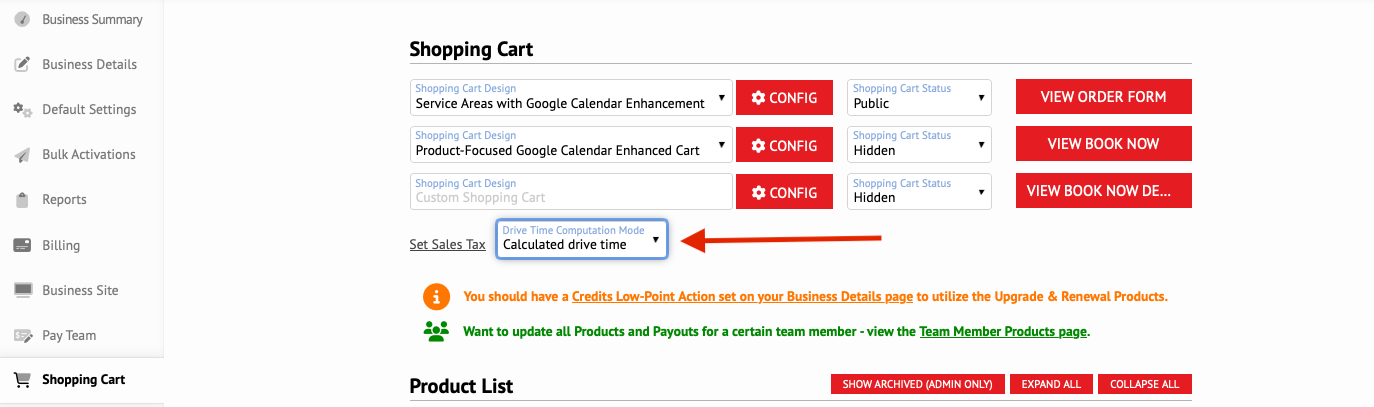Click the orange info circle icon
The height and width of the screenshot is (407, 1374).
[x=436, y=297]
